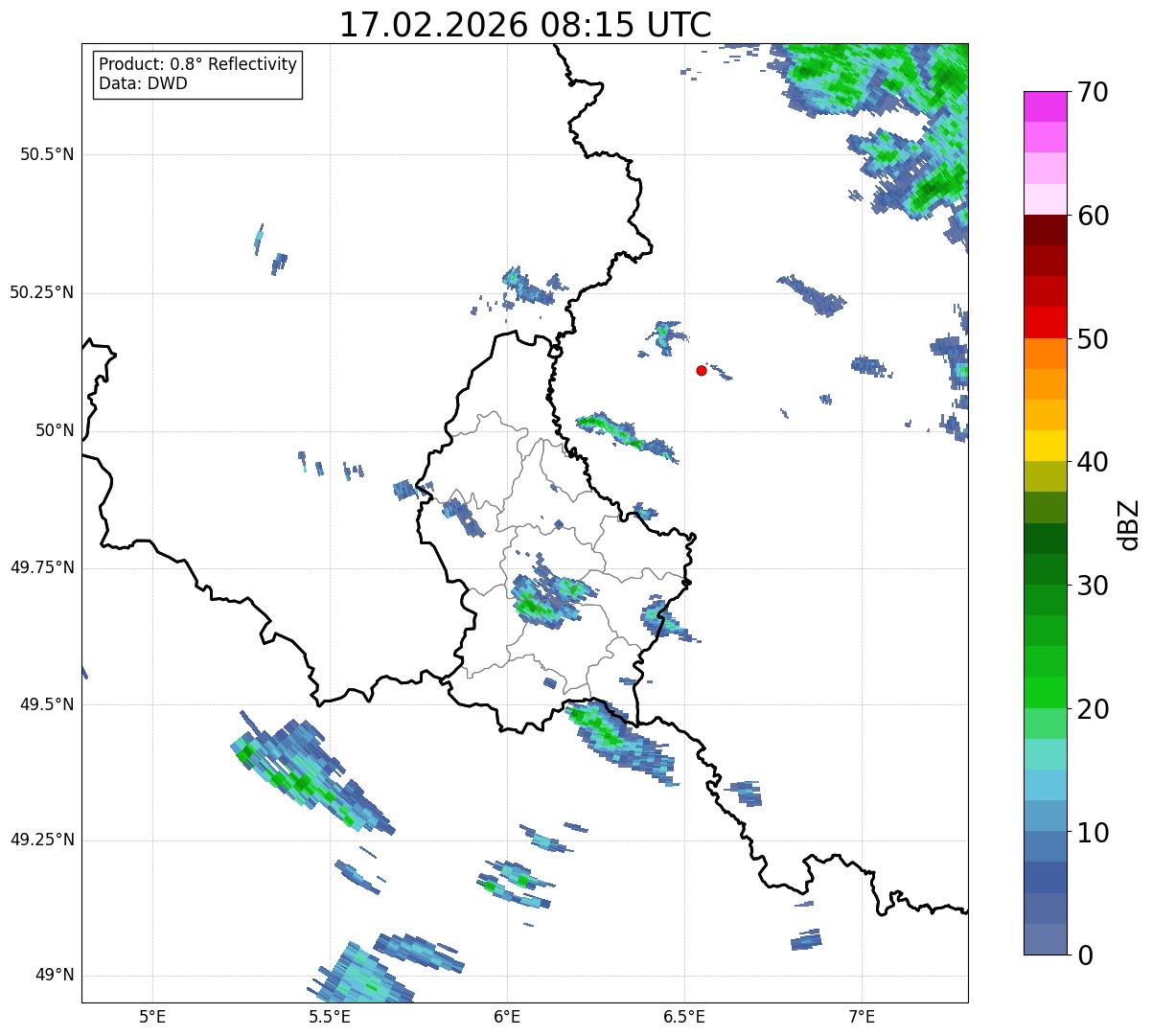Click the 5°E longitude label

tap(152, 1017)
